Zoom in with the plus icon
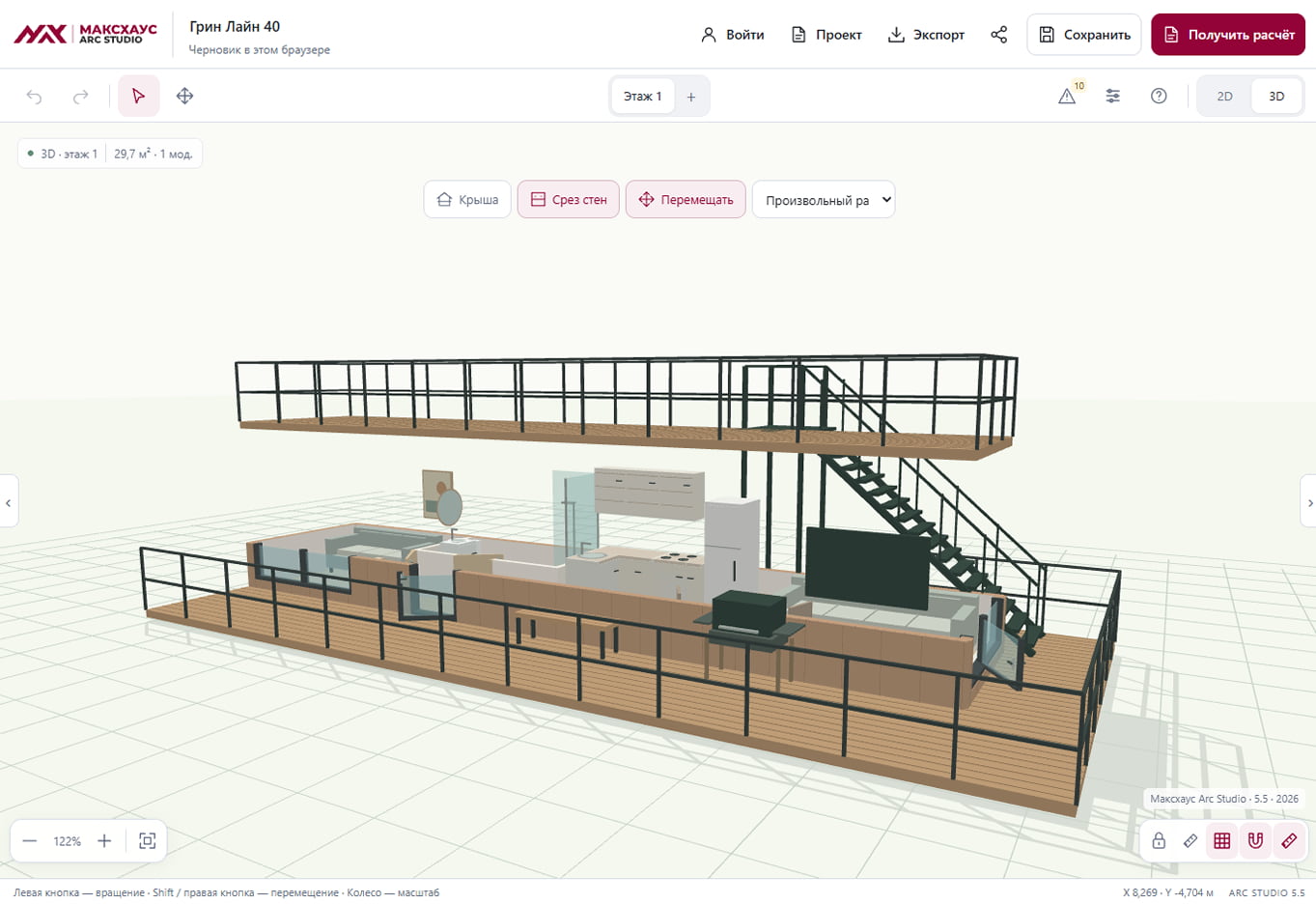1316x904 pixels. pyautogui.click(x=104, y=841)
